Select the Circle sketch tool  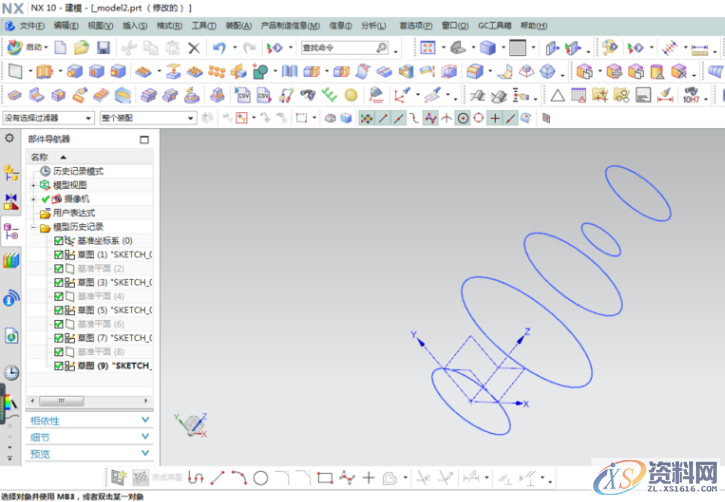260,478
